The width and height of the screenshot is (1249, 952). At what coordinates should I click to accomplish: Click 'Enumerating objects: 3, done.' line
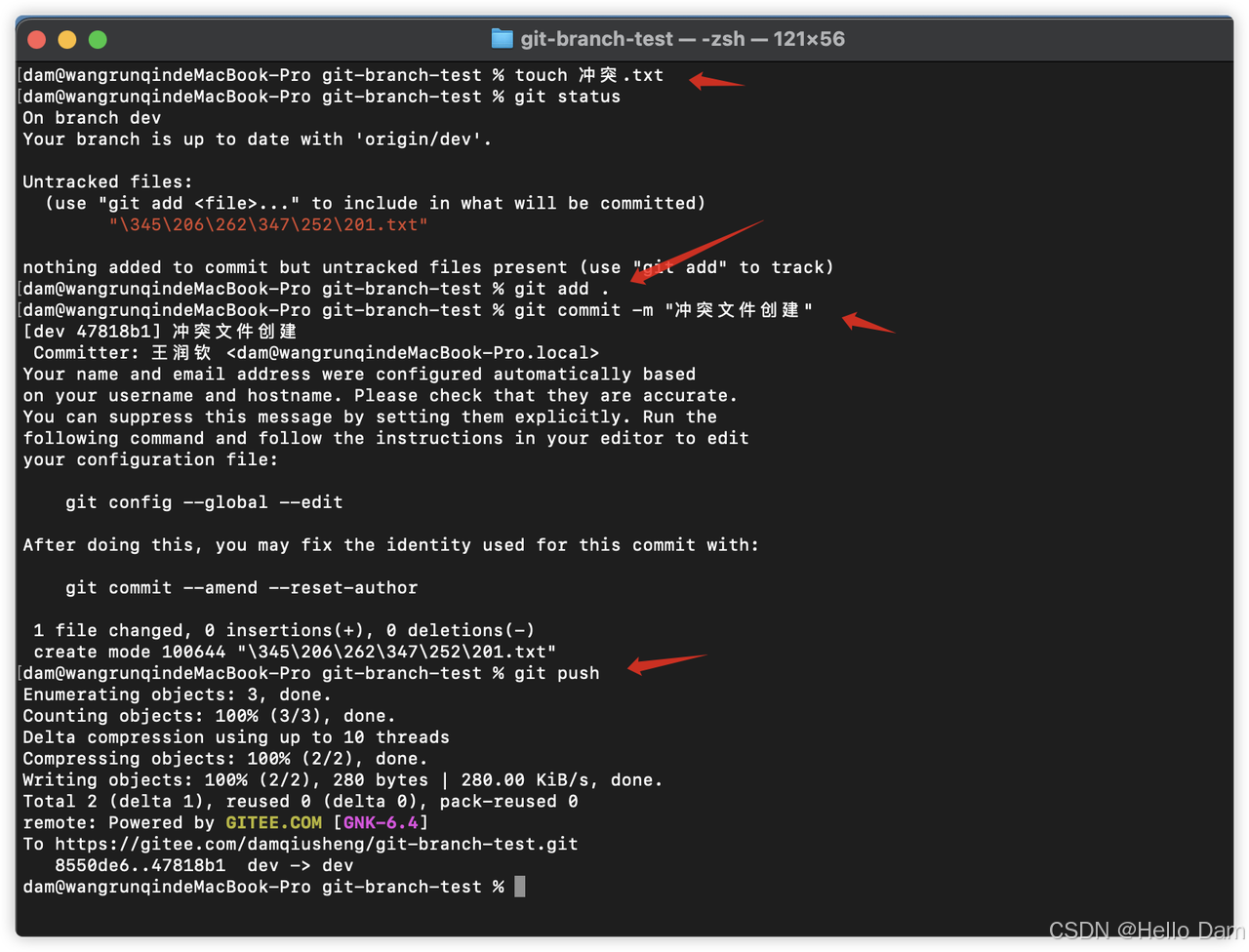[178, 695]
